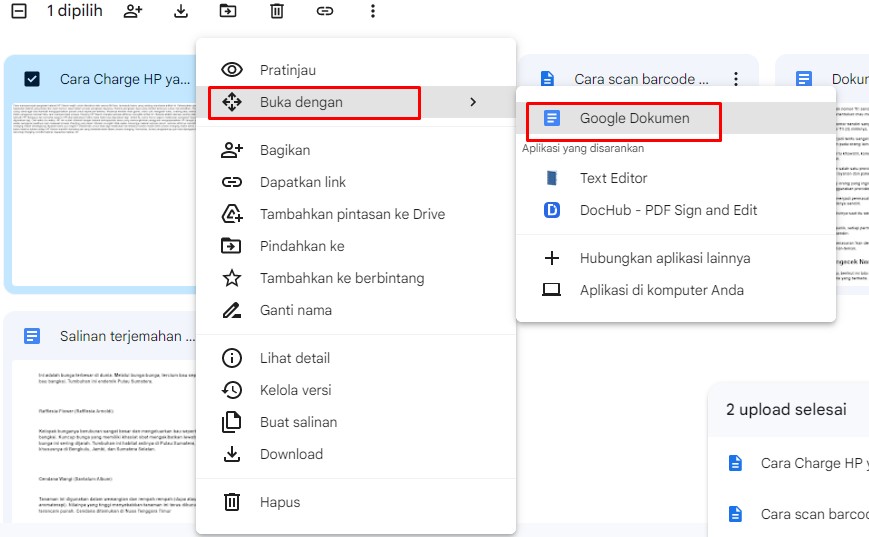
Task: Click the trash icon in top toolbar
Action: (277, 11)
